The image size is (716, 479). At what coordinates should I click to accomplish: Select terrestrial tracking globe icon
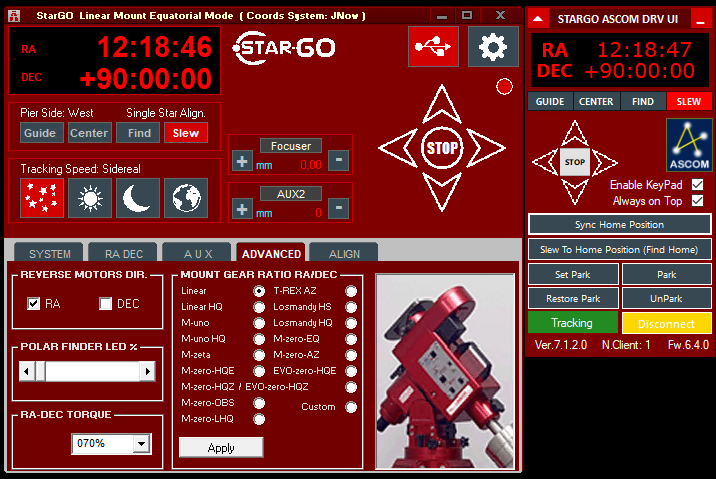[x=186, y=198]
